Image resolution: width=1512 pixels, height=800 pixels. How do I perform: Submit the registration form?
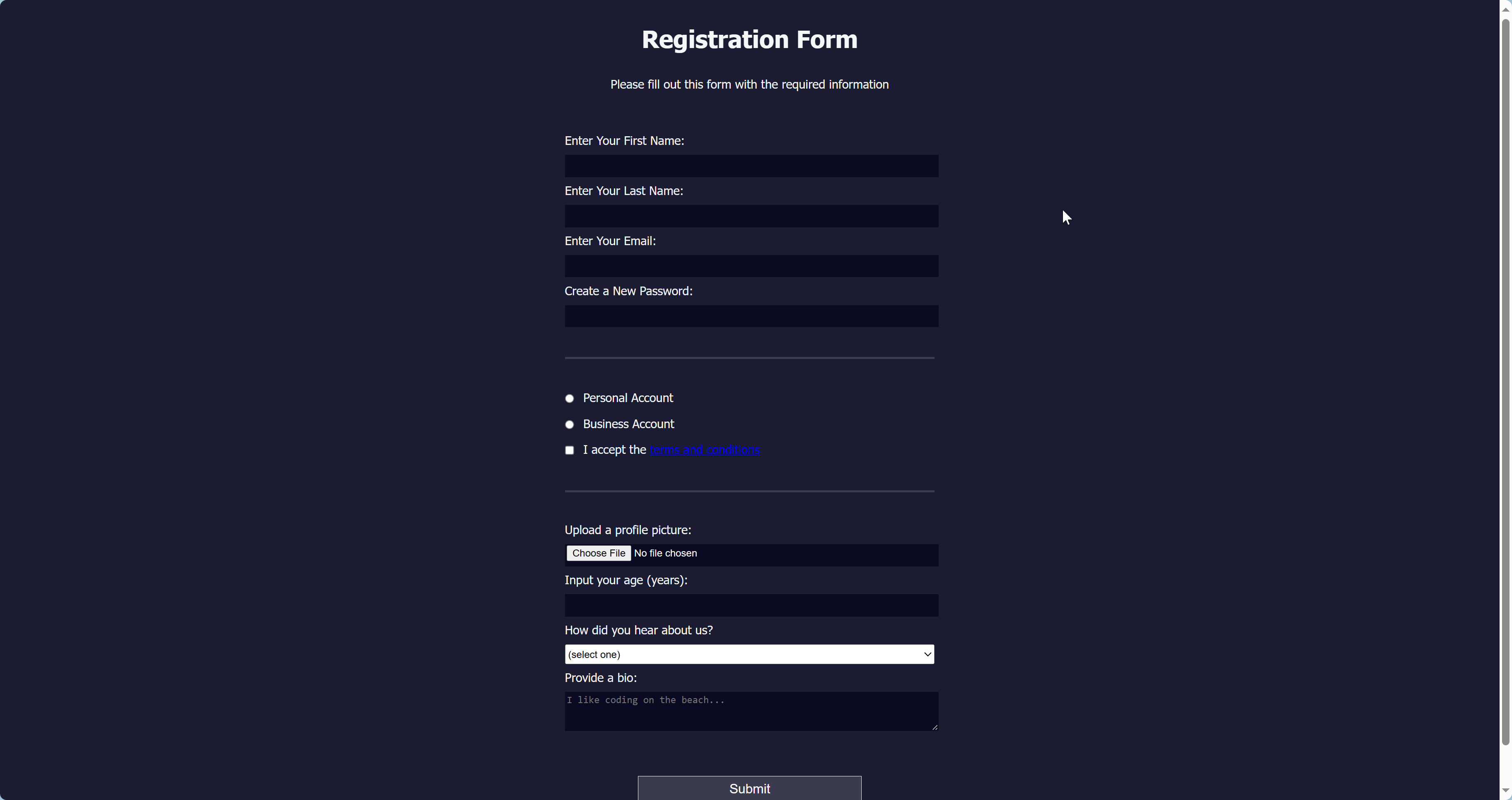[749, 788]
